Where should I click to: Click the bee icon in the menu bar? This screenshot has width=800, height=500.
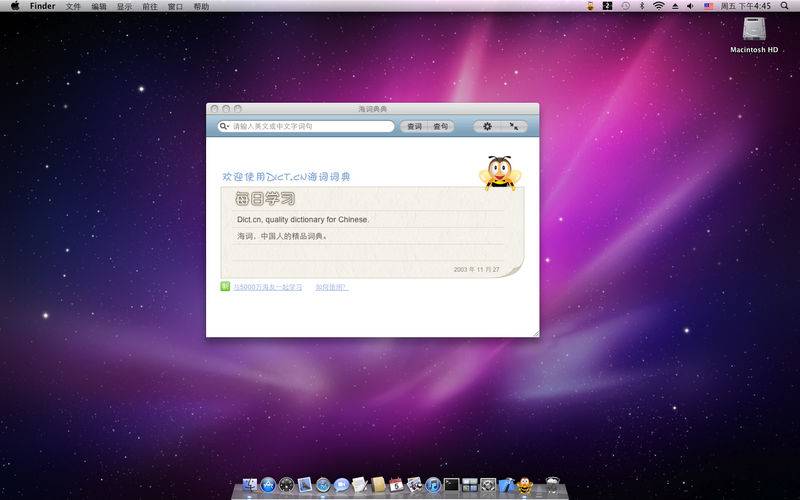(590, 6)
